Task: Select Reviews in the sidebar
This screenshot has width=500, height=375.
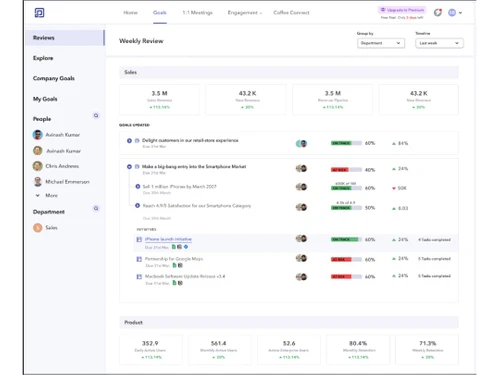Action: point(65,38)
